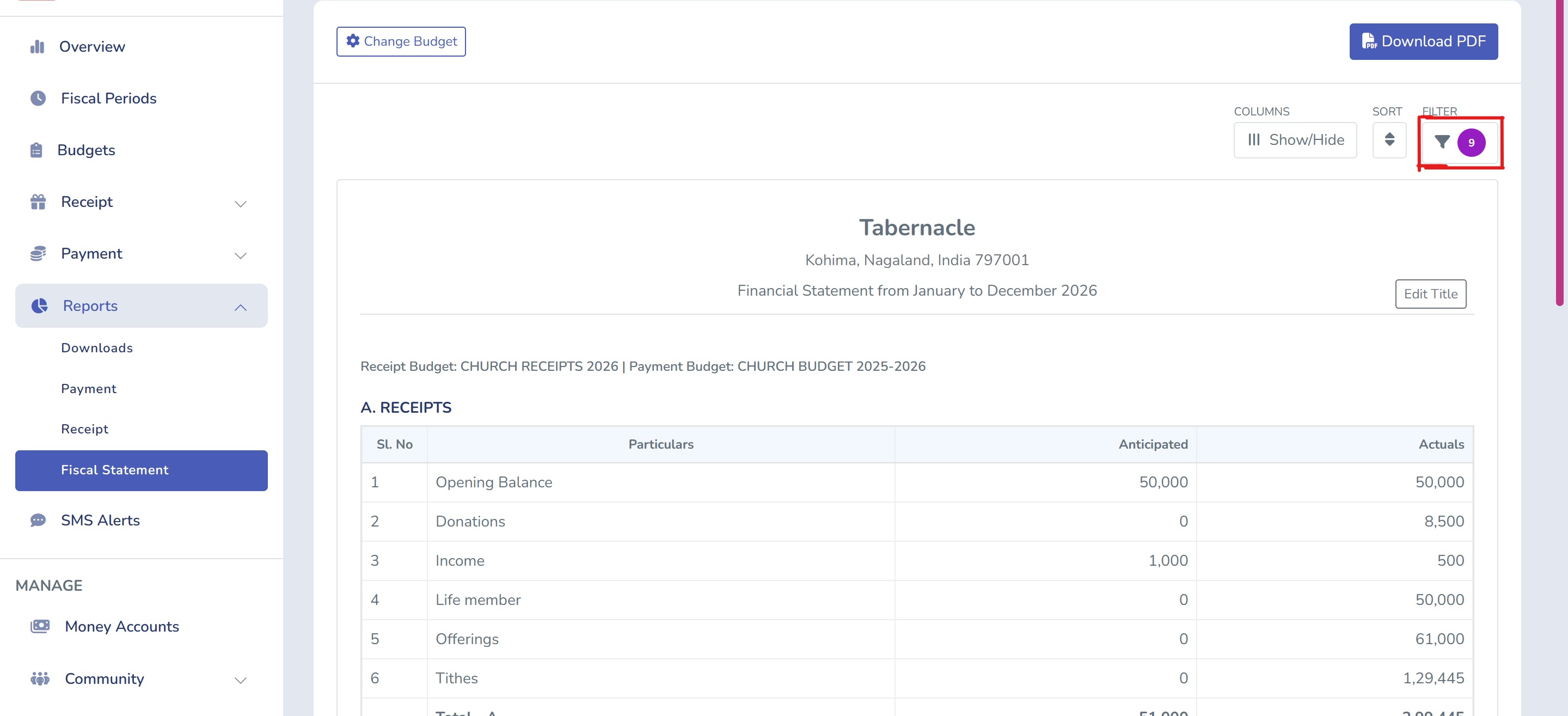This screenshot has width=1568, height=716.
Task: Click the Life member row label
Action: click(x=478, y=601)
